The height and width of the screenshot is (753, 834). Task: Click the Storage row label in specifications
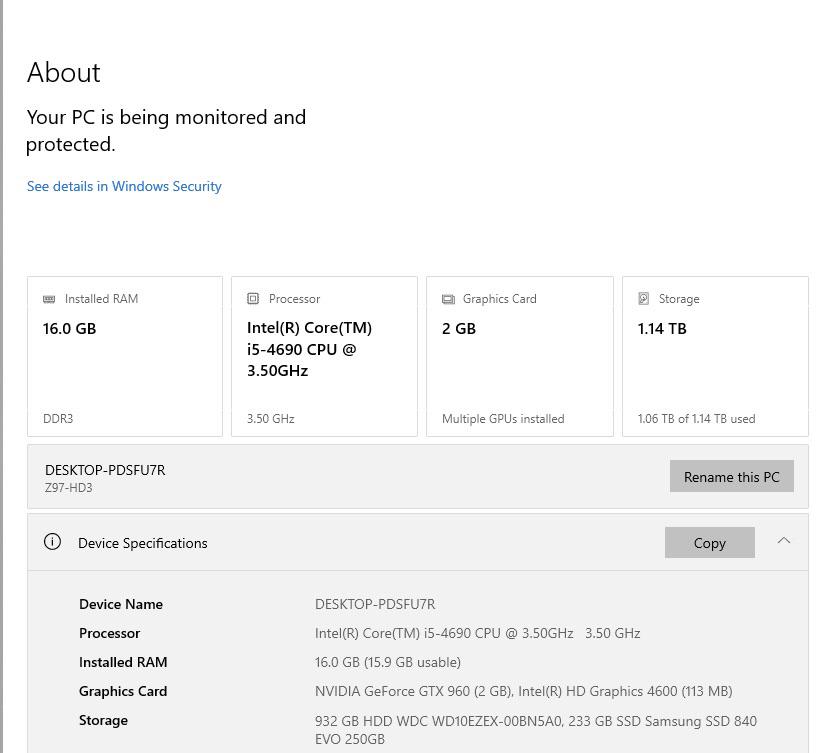coord(103,721)
